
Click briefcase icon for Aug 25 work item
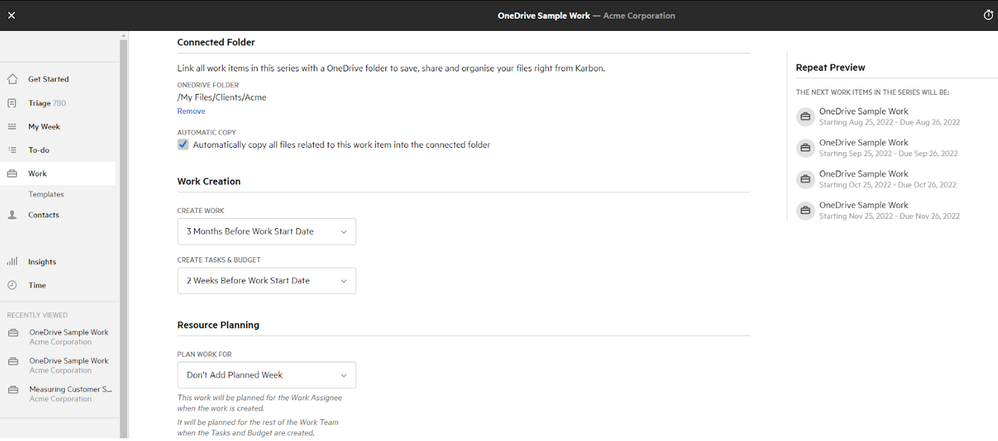click(804, 116)
